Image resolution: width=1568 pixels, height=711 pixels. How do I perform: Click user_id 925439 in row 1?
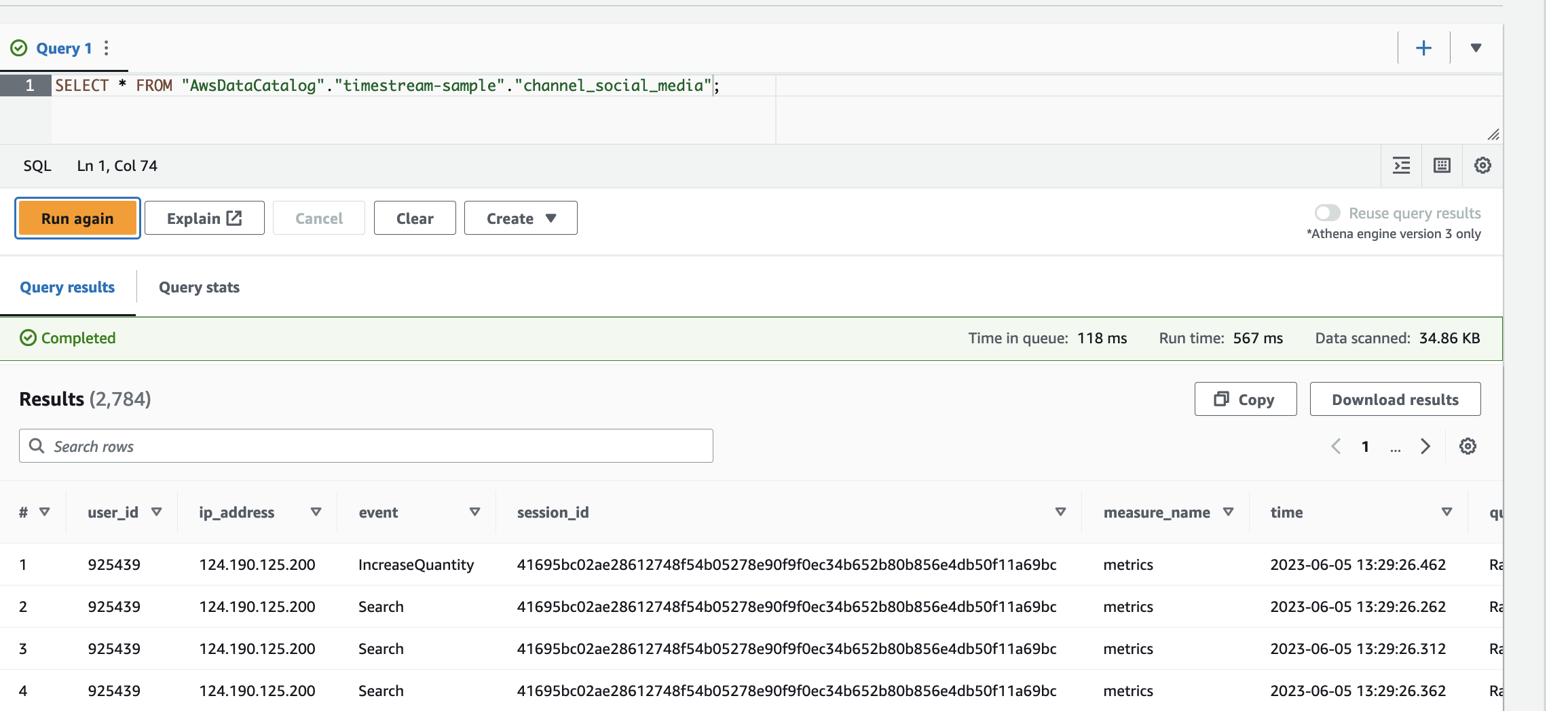point(114,564)
